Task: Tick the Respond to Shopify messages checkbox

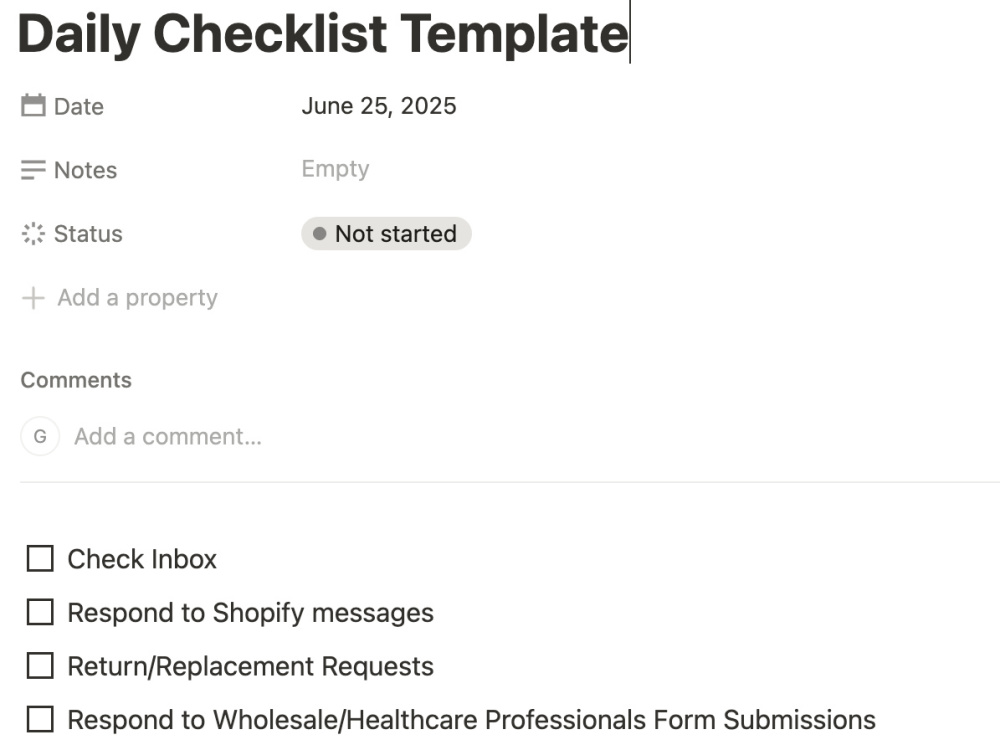Action: (x=40, y=612)
